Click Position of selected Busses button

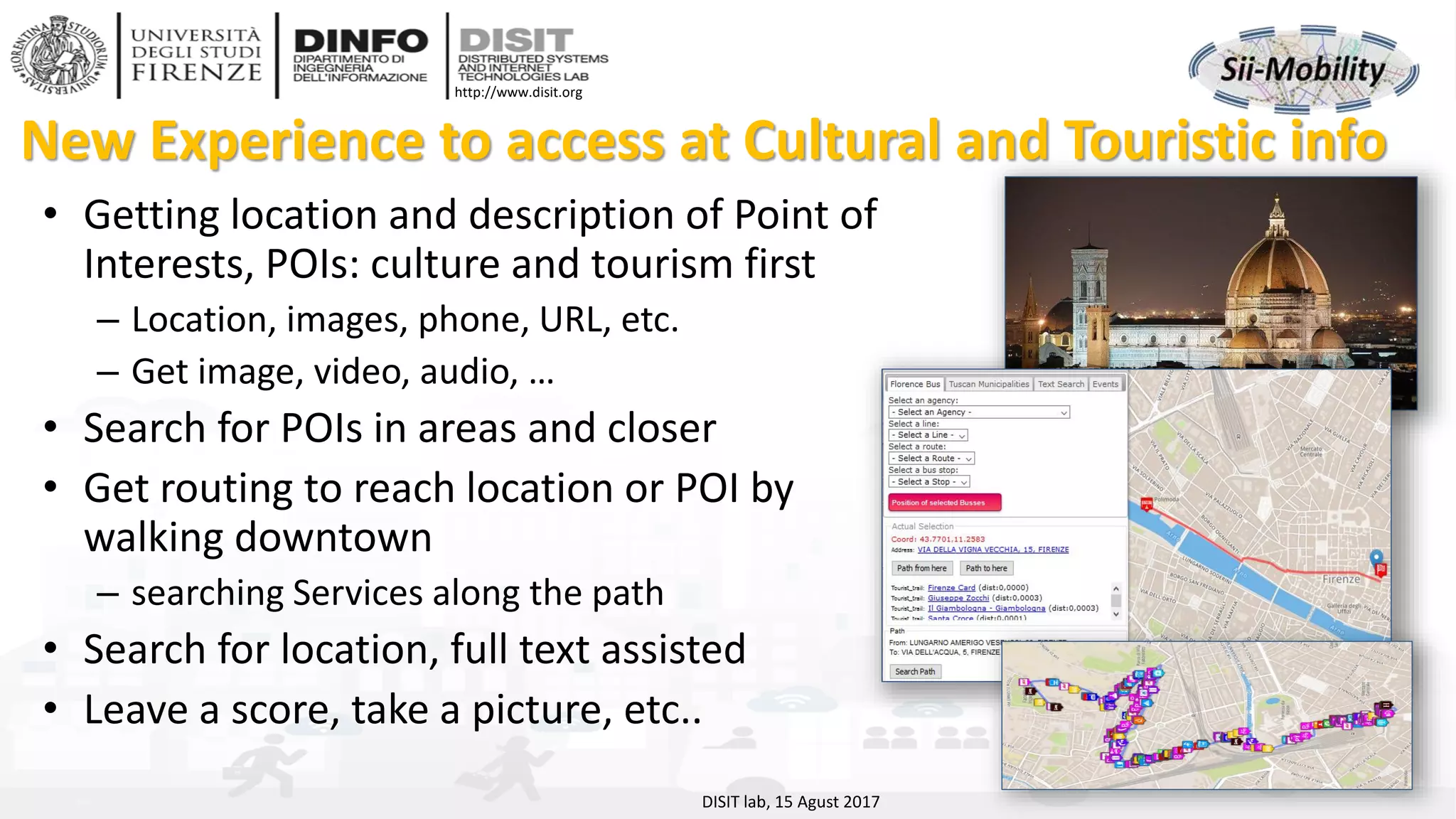pyautogui.click(x=945, y=503)
